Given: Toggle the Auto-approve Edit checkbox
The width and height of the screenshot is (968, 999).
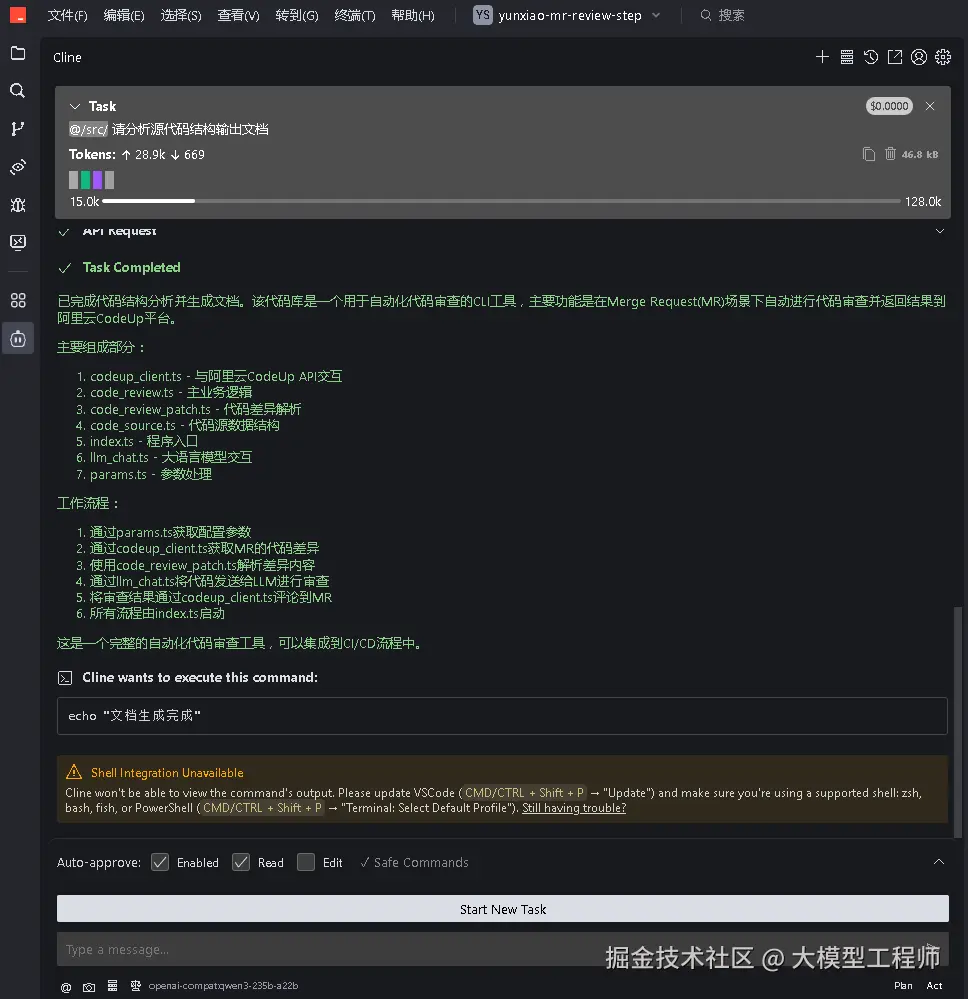Looking at the screenshot, I should pos(306,863).
